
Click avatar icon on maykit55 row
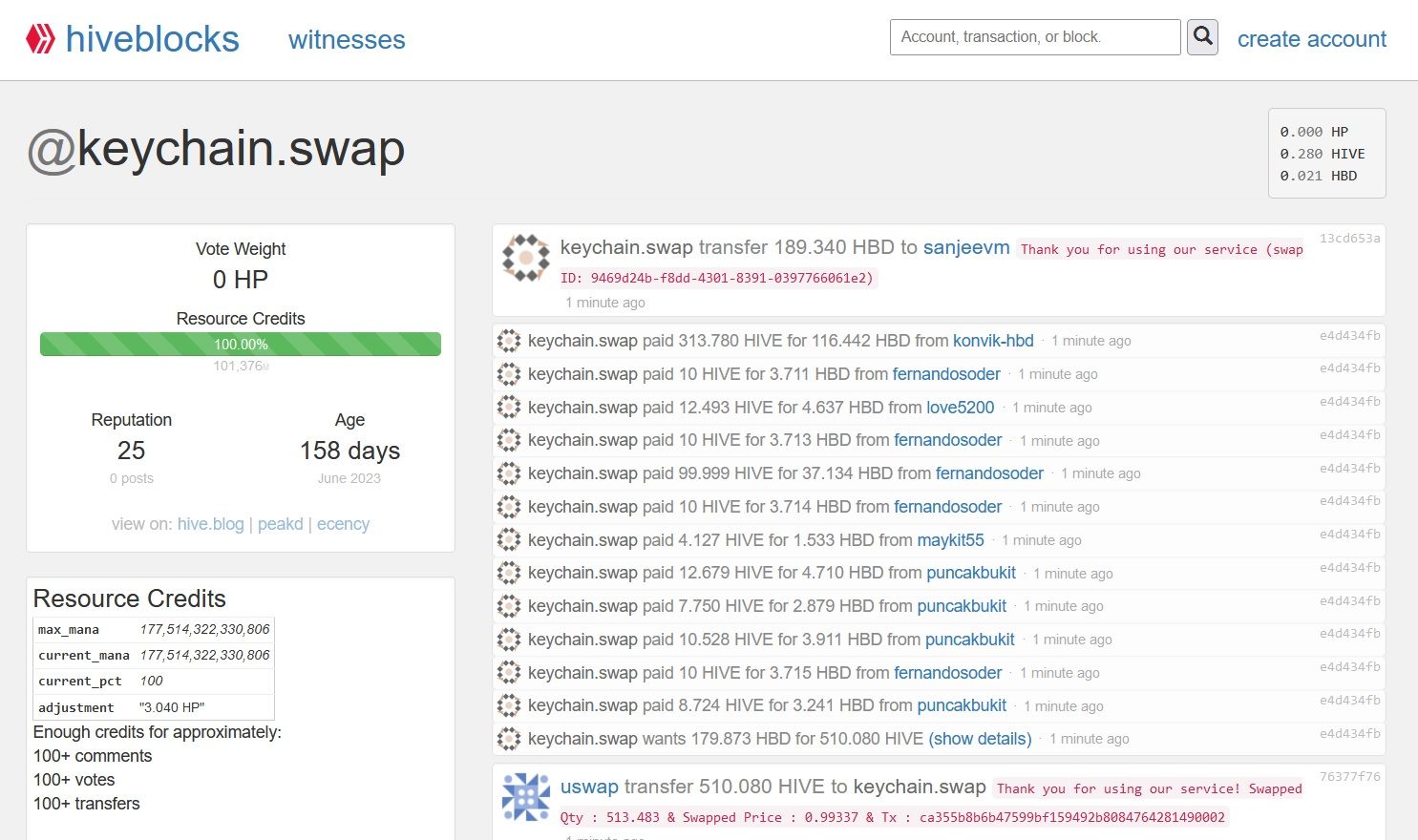point(509,540)
